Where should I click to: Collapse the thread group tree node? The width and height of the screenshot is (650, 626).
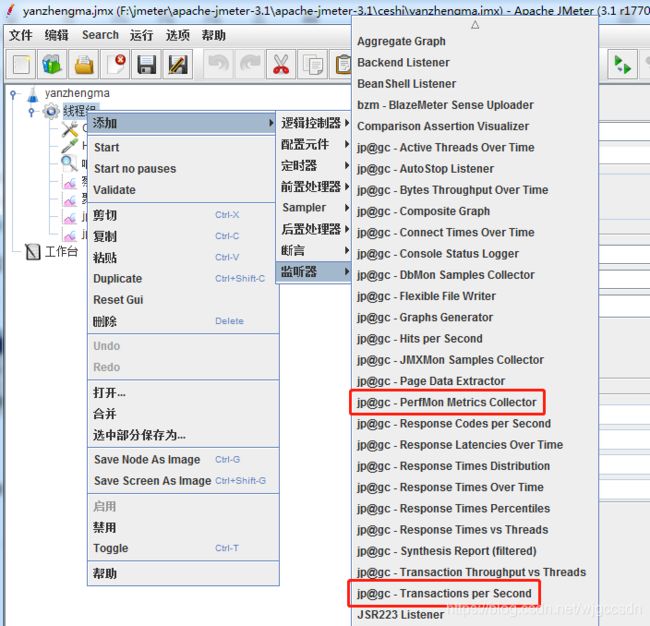[x=32, y=112]
